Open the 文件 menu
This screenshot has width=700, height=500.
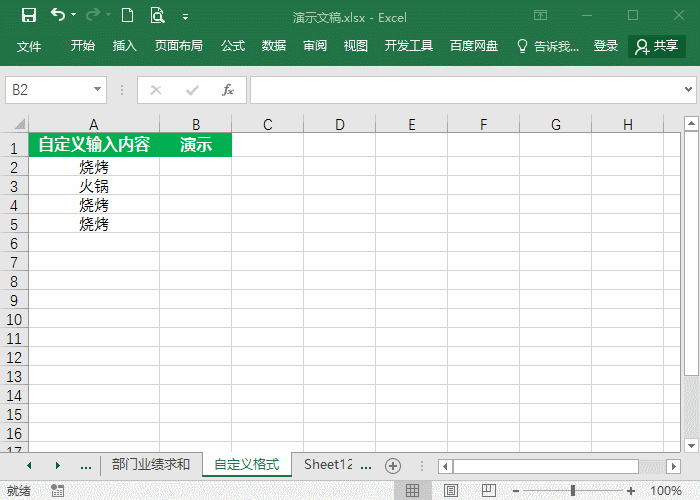29,46
